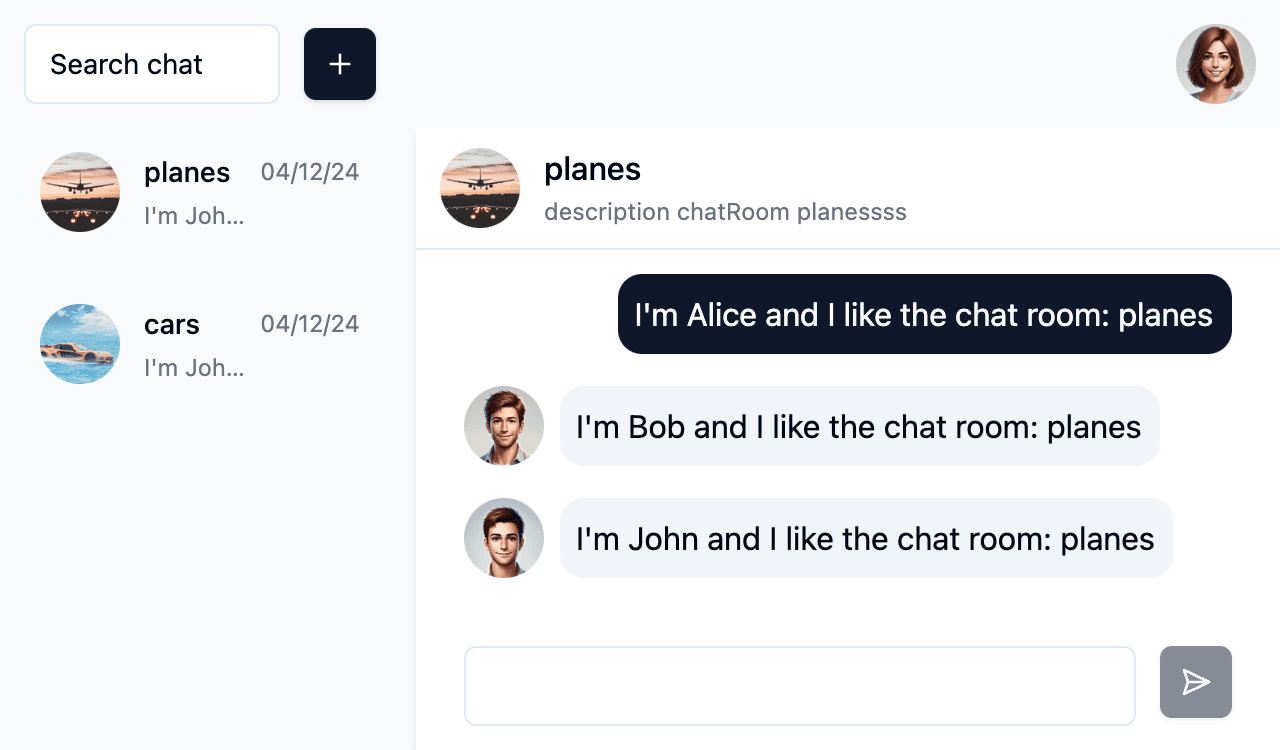Viewport: 1280px width, 750px height.
Task: Click the cars last message preview
Action: (194, 368)
